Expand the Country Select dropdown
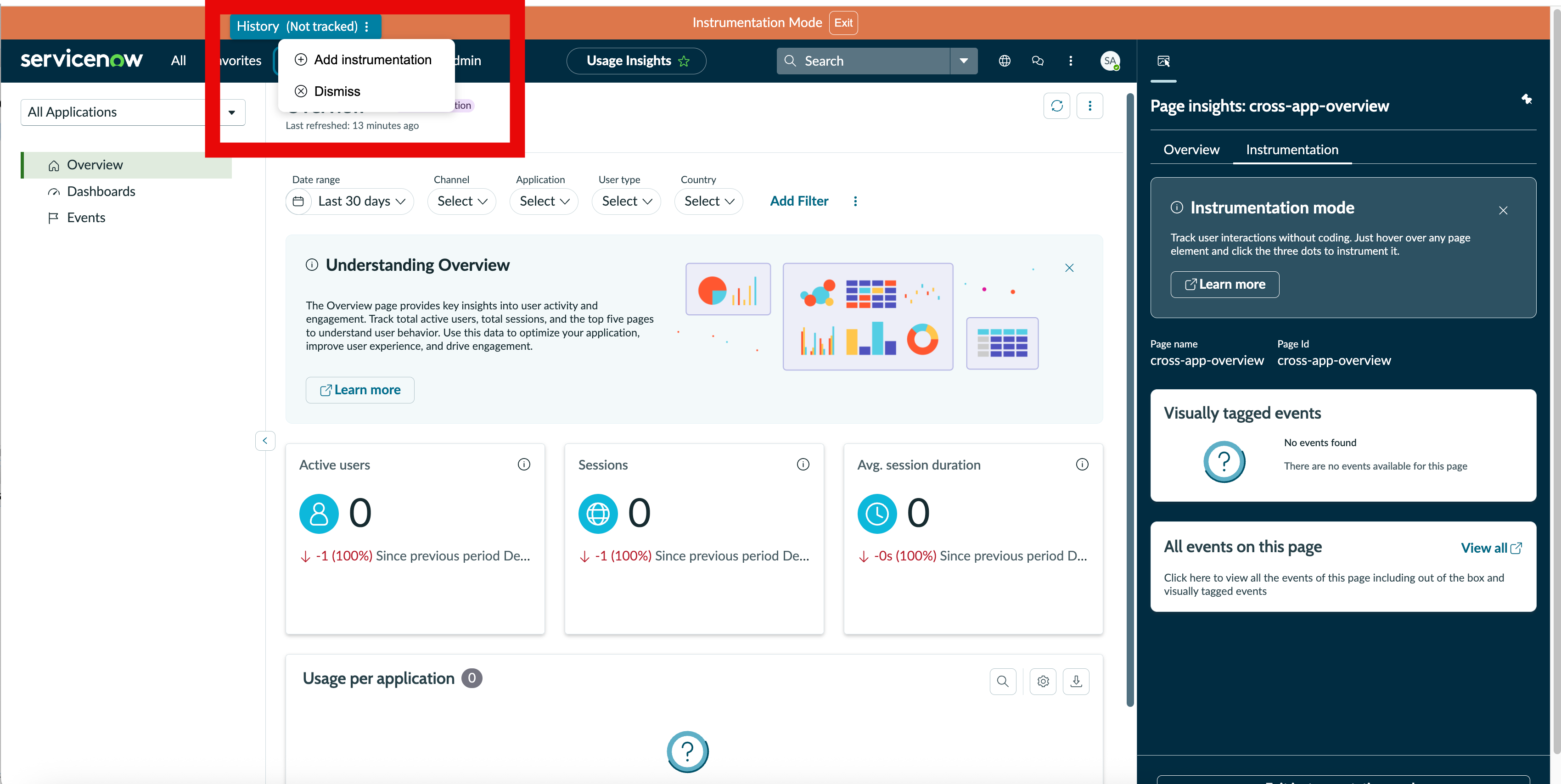The height and width of the screenshot is (784, 1561). (709, 201)
